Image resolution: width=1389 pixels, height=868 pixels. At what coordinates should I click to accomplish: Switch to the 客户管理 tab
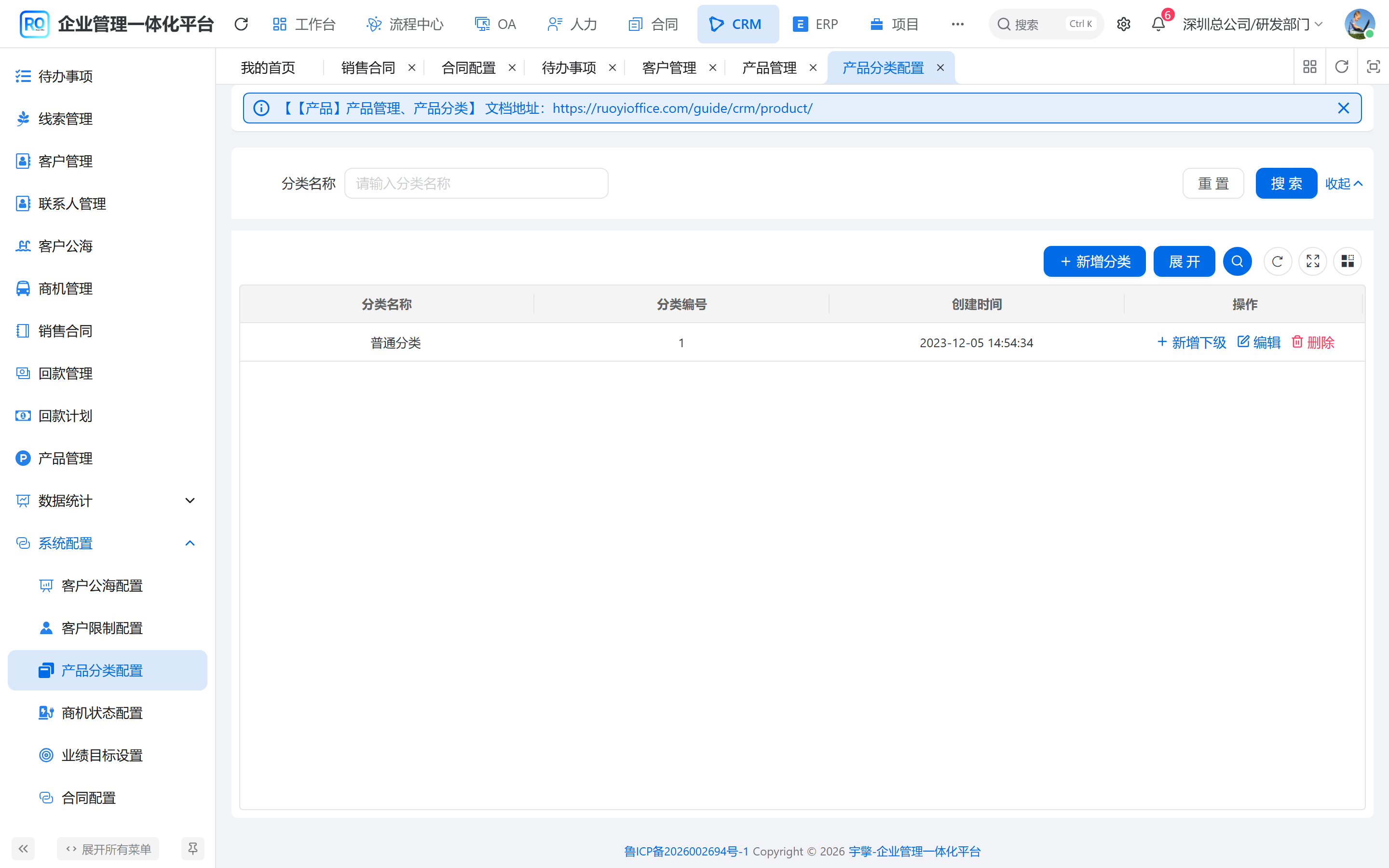pos(668,68)
